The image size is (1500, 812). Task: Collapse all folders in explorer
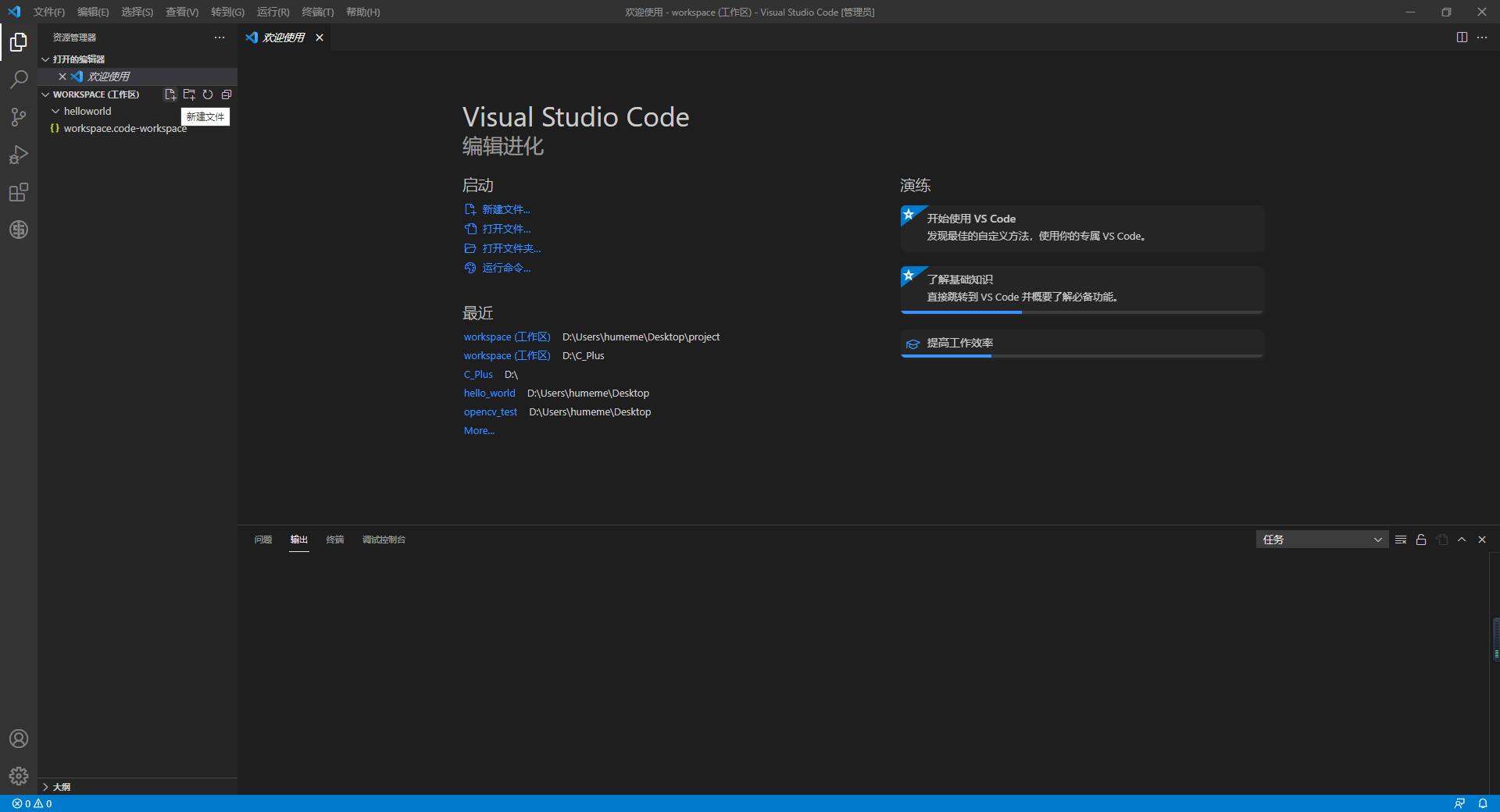227,94
